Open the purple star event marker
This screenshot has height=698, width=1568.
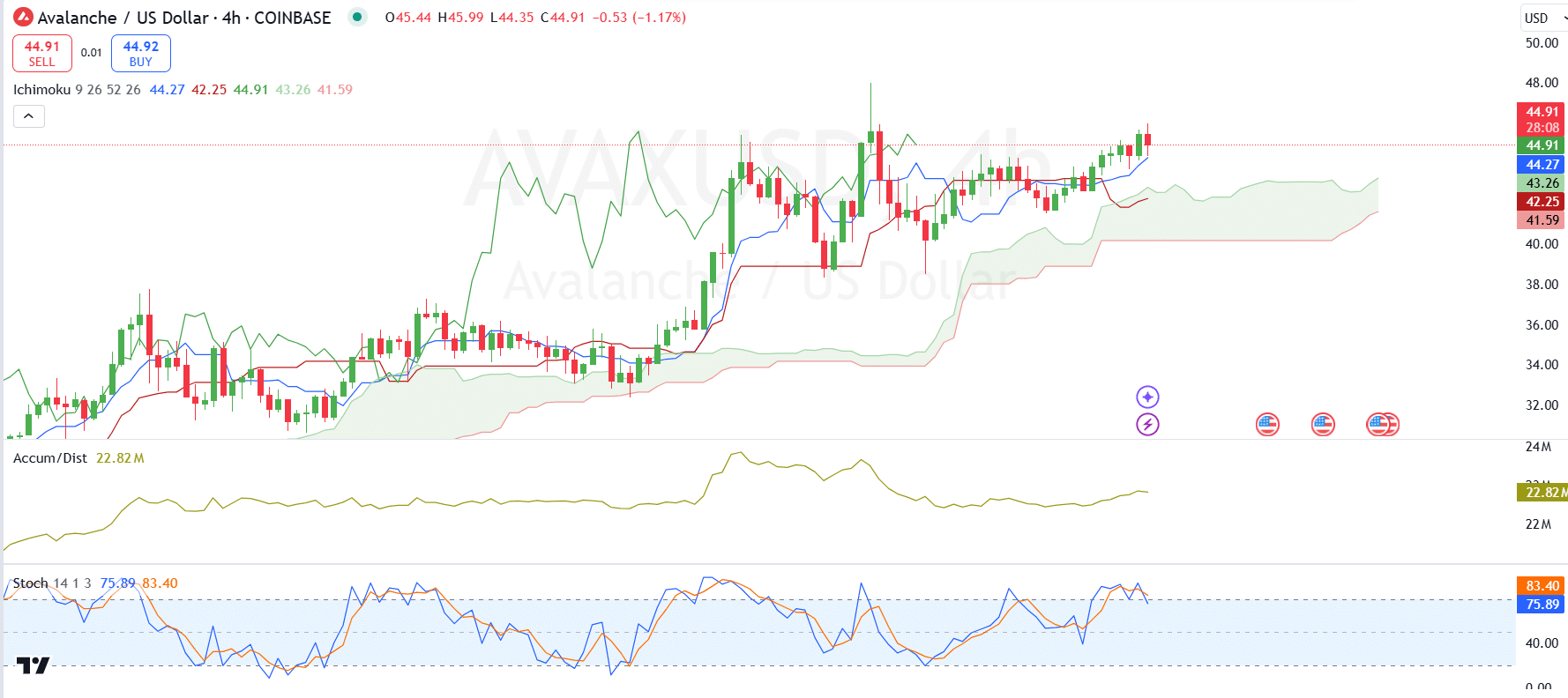1147,397
